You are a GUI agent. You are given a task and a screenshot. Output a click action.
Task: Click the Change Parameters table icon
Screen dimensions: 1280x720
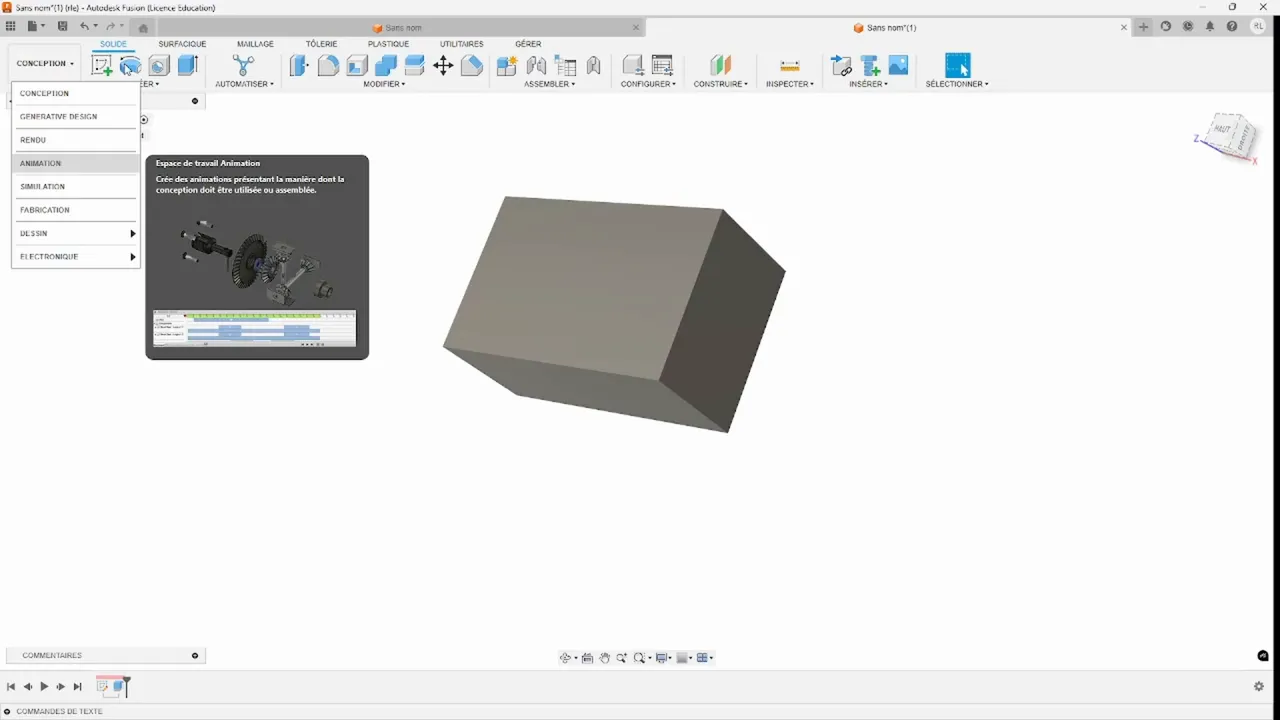[x=662, y=66]
